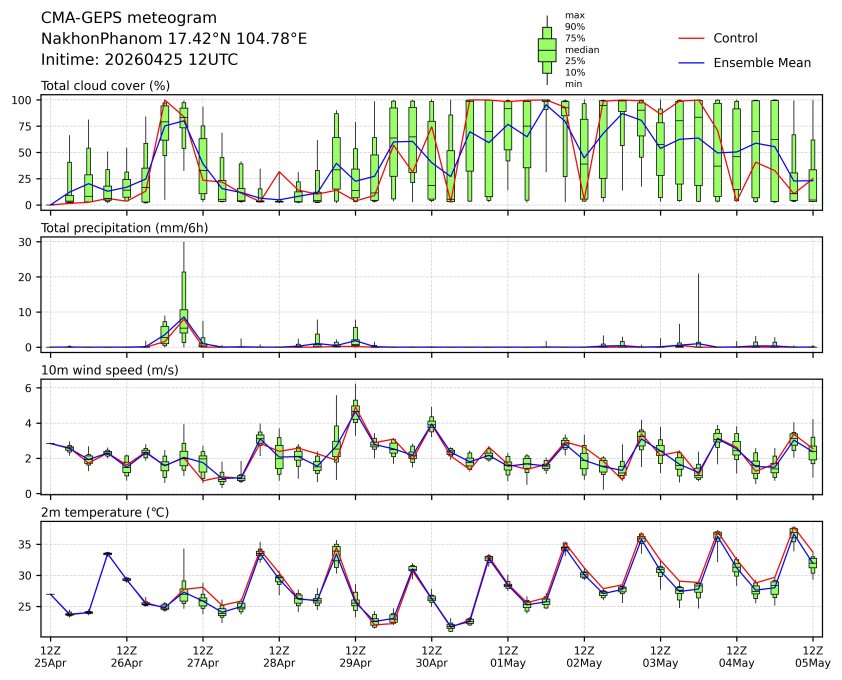This screenshot has width=842, height=680.
Task: Click the 12Z 05May time axis label
Action: 812,655
